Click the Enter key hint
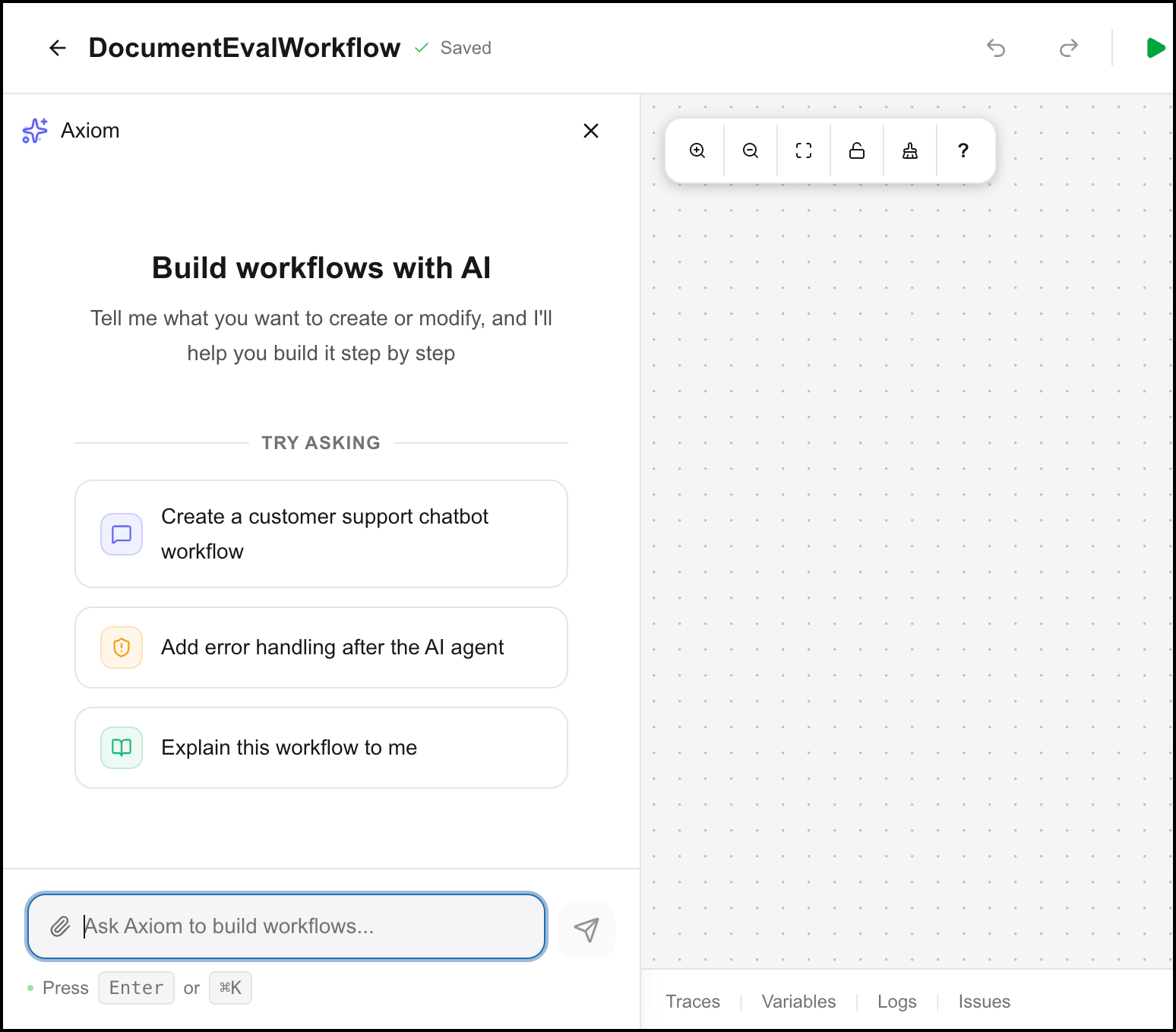This screenshot has width=1176, height=1032. 137,988
